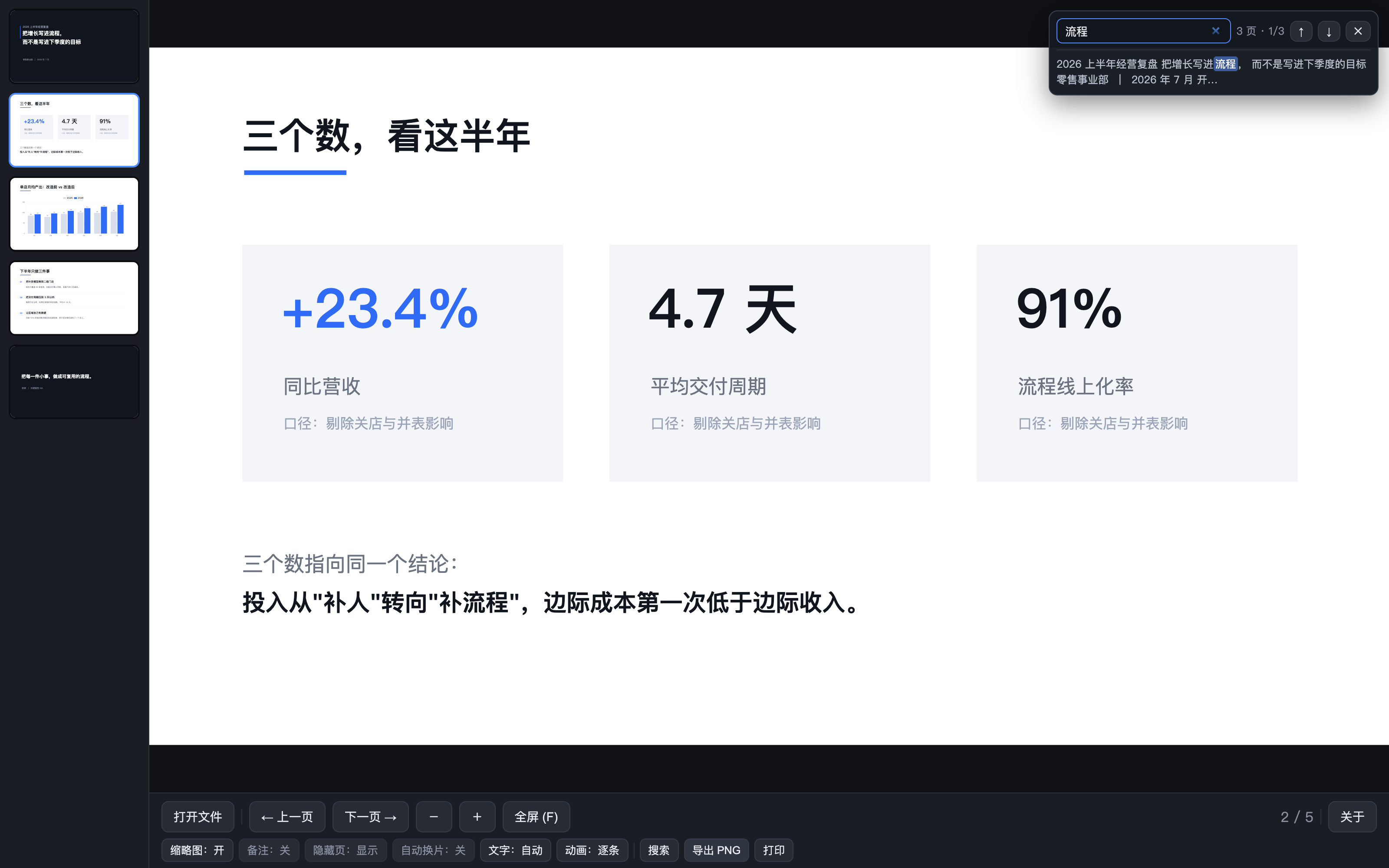Click the search input containing 流程
The image size is (1389, 868).
click(1143, 31)
